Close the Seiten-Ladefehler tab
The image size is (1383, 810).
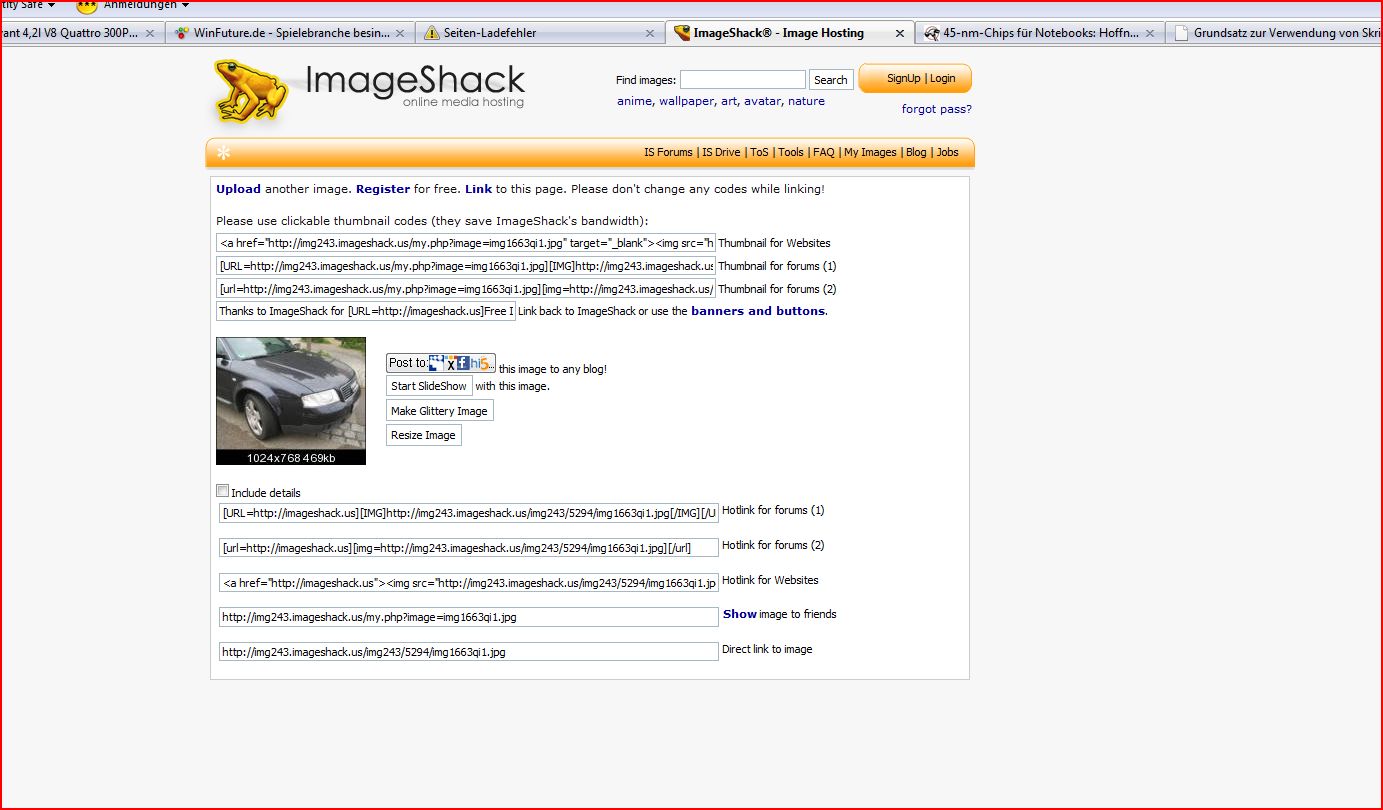tap(650, 33)
